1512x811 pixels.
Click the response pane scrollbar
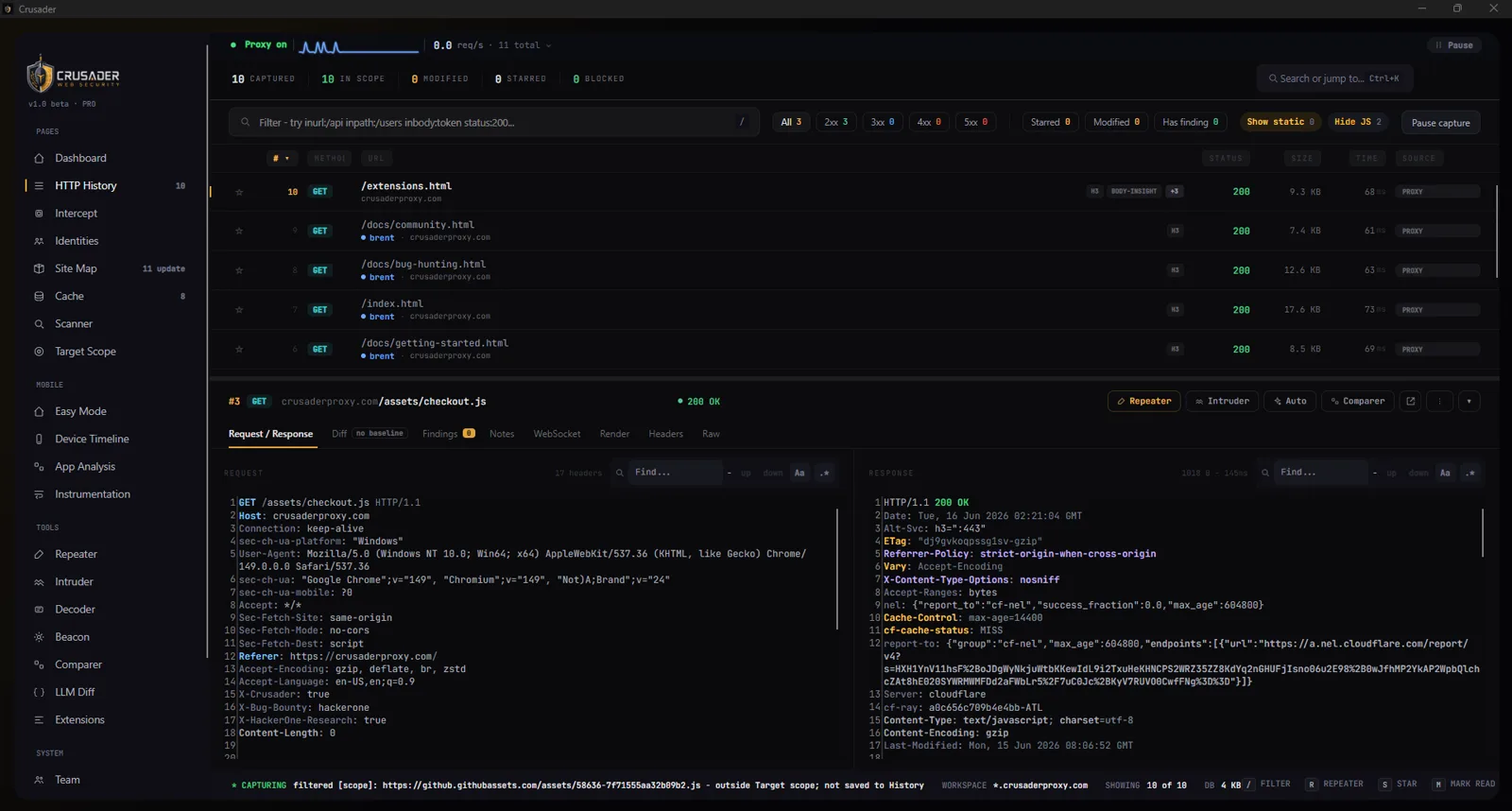pyautogui.click(x=1482, y=532)
